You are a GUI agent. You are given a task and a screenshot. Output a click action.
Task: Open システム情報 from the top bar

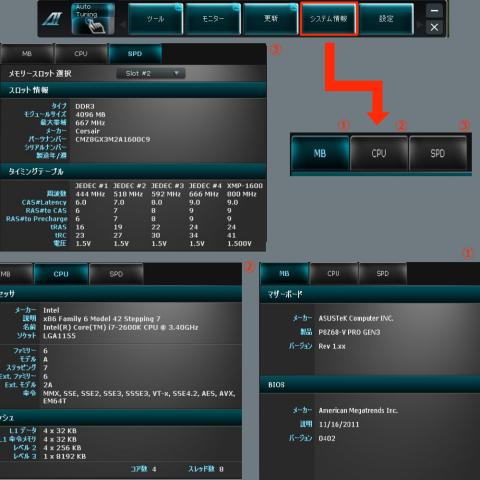pos(329,19)
